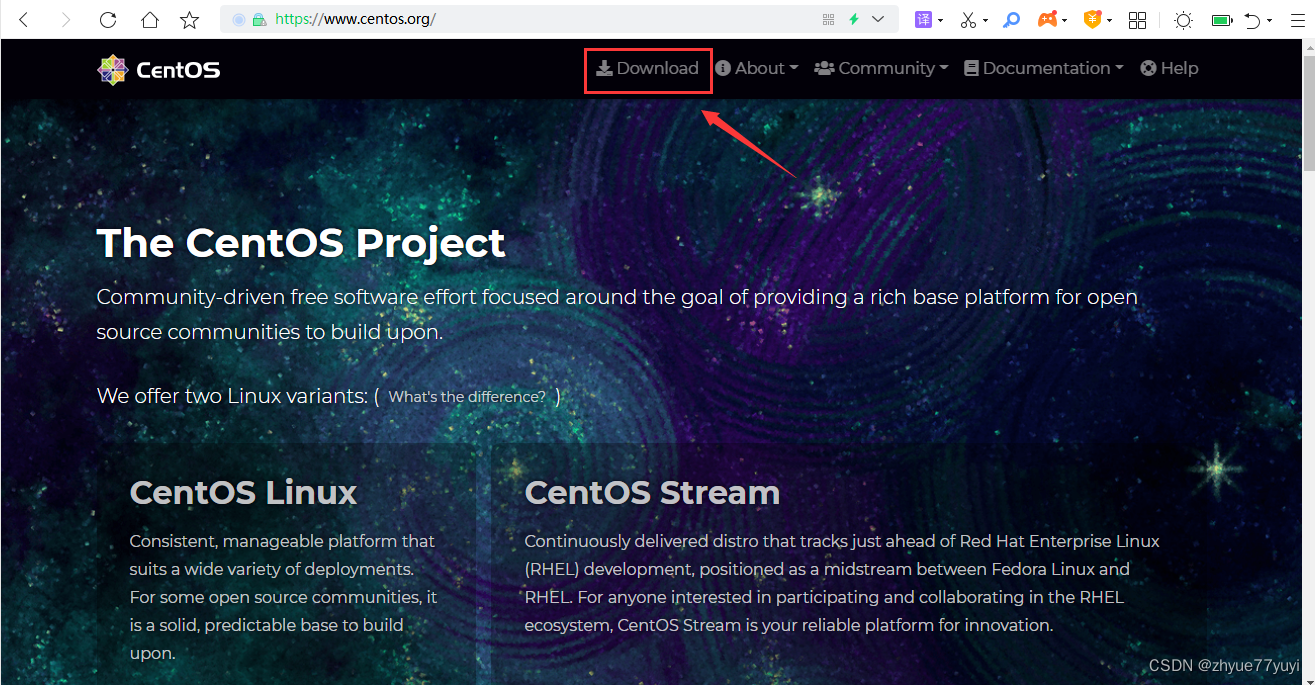Click the scrollbar up arrow
Screen dimensions: 1315x685
1308,47
